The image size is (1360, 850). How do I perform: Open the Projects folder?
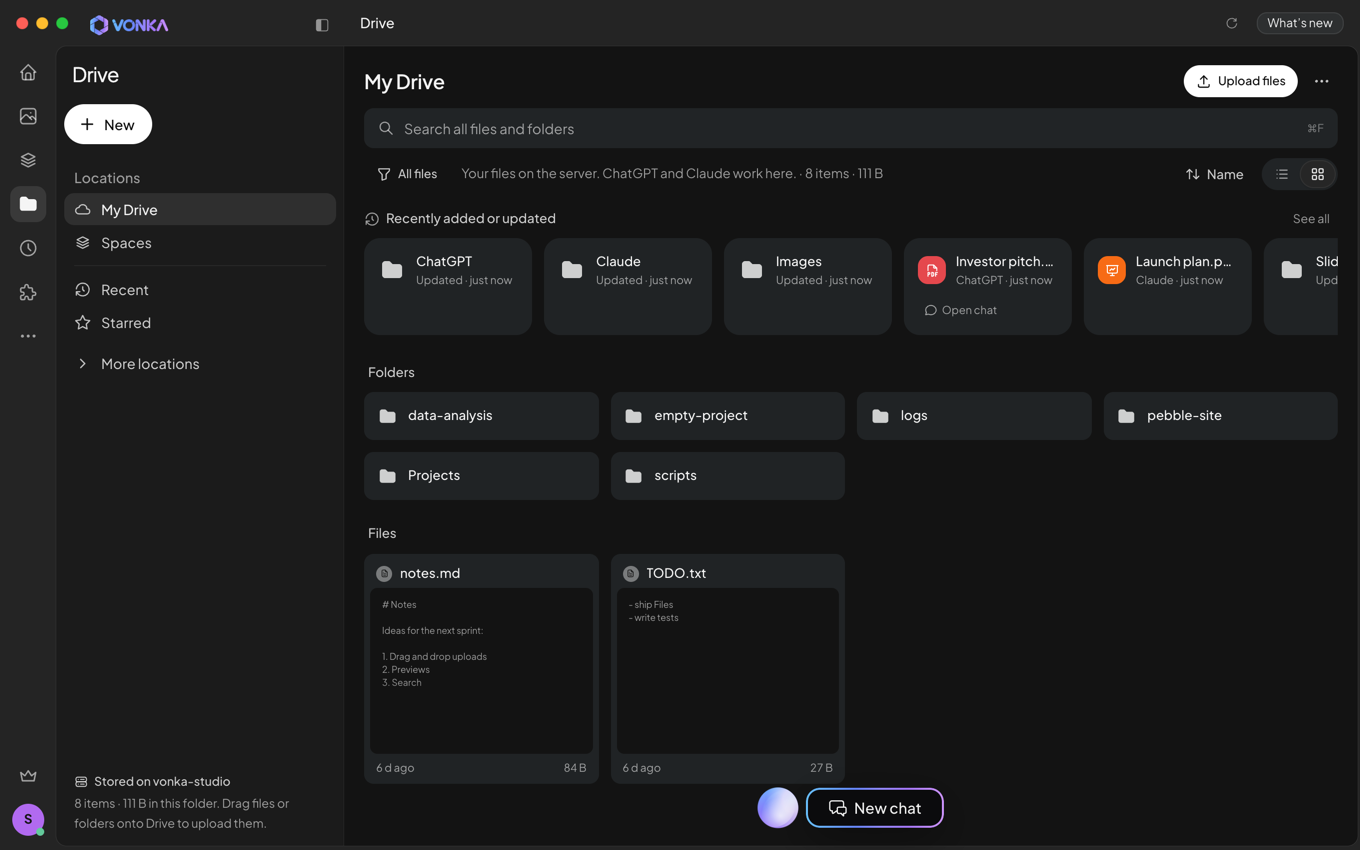481,475
